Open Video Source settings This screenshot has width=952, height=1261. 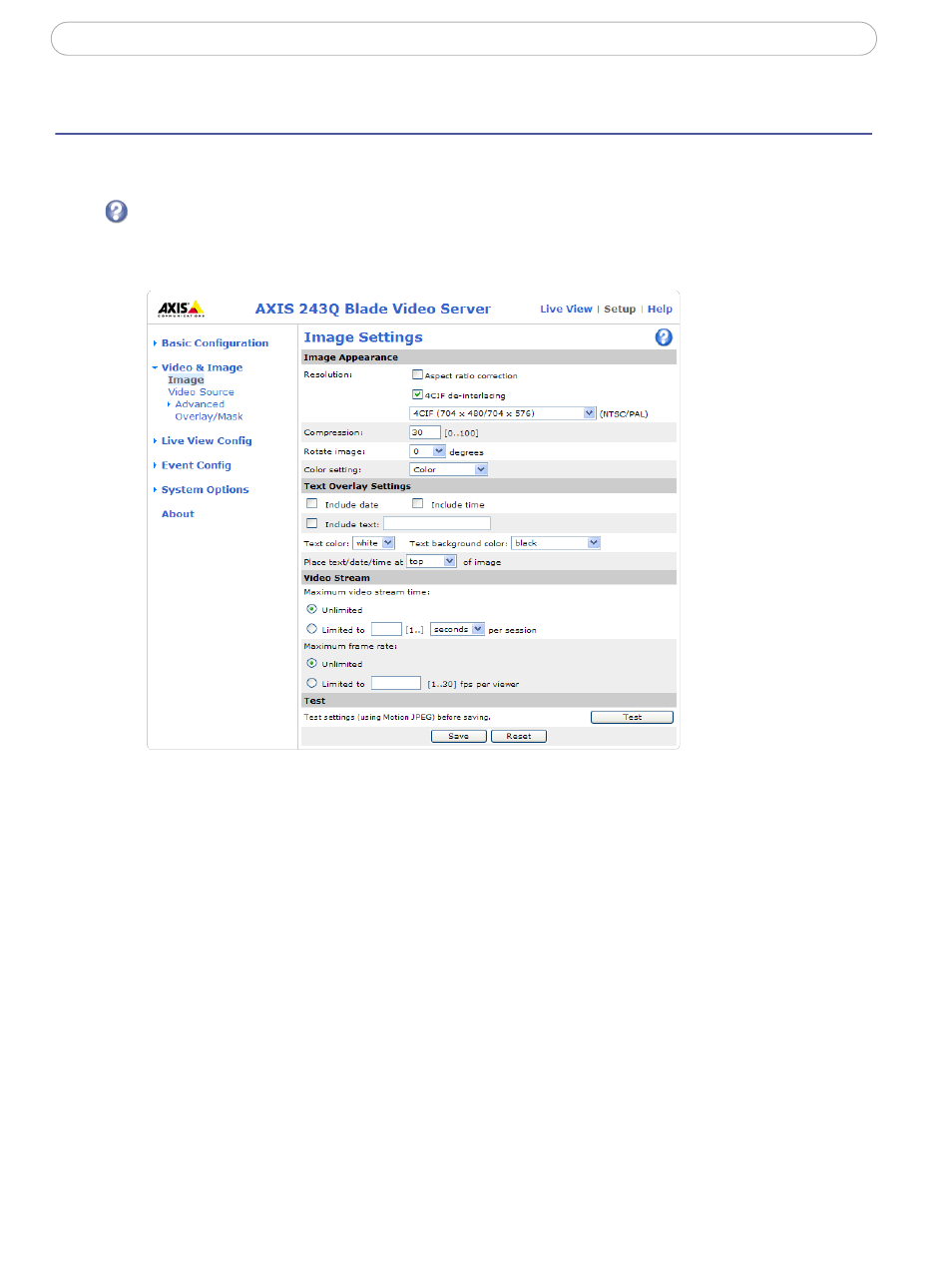tap(201, 392)
